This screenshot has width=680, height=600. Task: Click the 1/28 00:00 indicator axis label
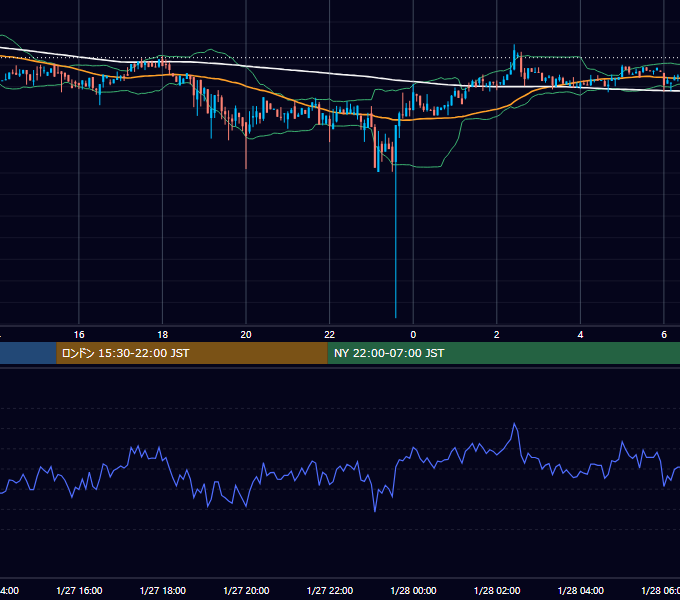tap(413, 590)
